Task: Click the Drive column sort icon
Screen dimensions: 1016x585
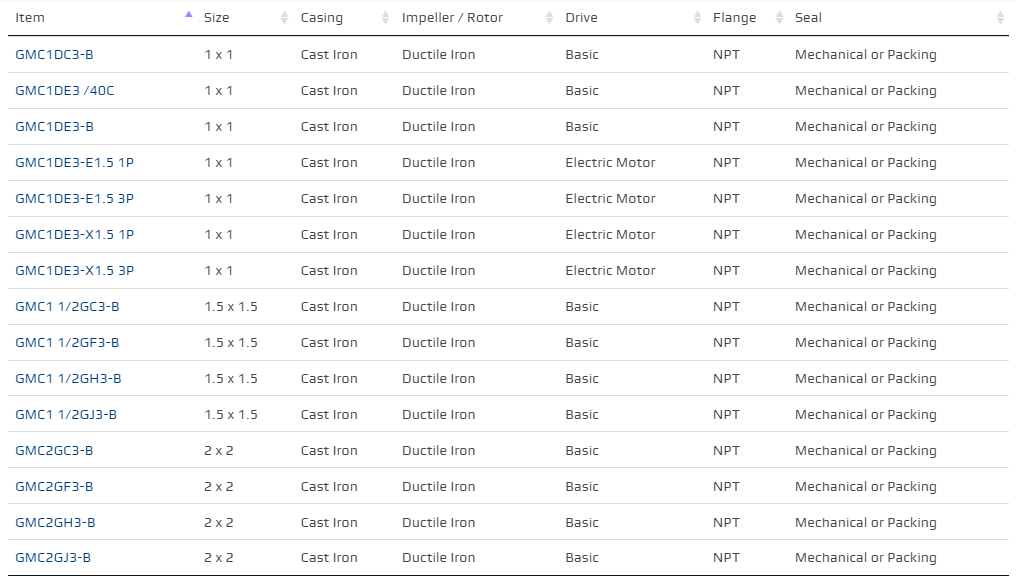Action: coord(697,18)
